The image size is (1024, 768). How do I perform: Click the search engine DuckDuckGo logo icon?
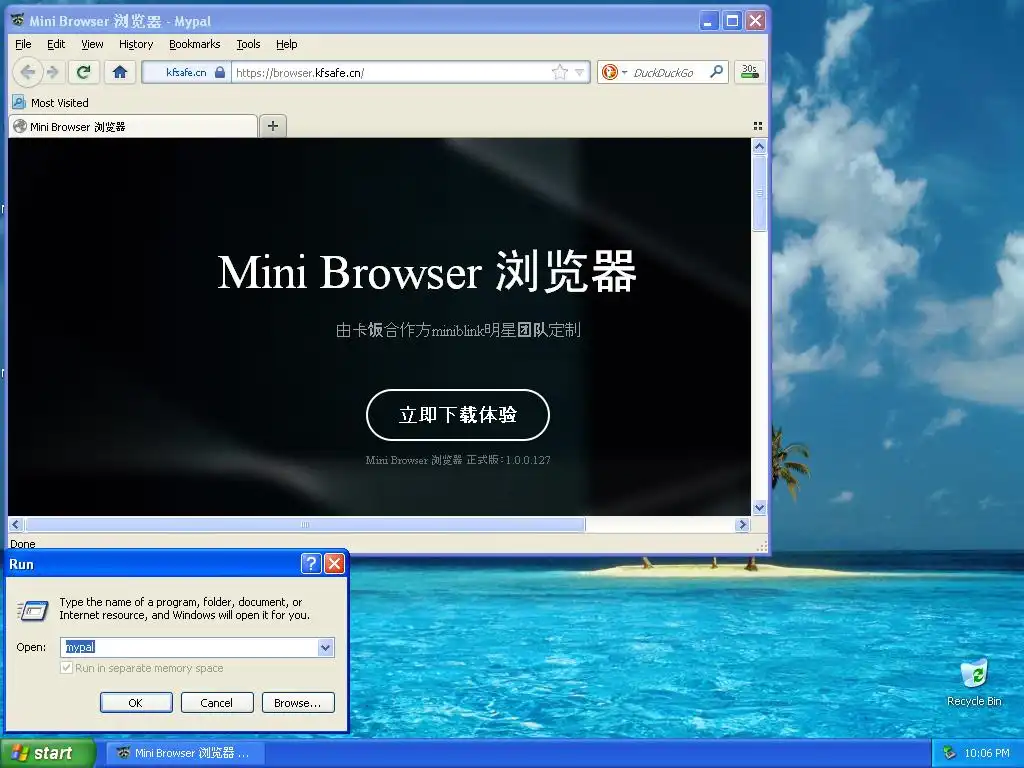tap(609, 72)
